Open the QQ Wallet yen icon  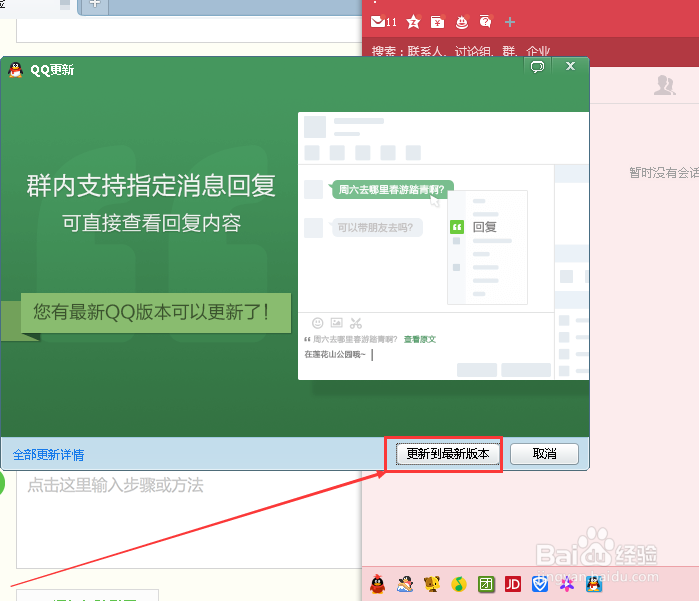pyautogui.click(x=437, y=21)
